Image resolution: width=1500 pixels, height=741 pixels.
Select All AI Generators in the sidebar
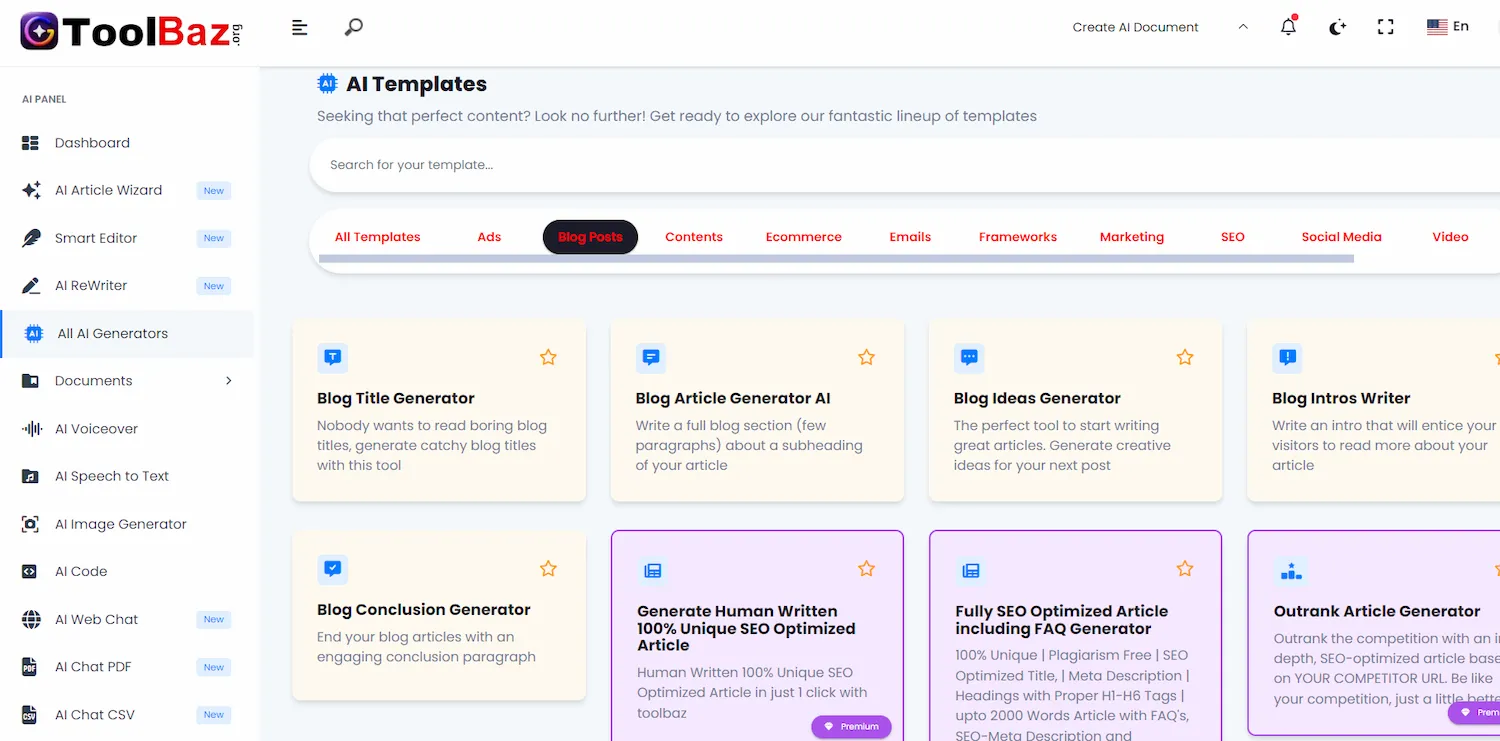[127, 334]
